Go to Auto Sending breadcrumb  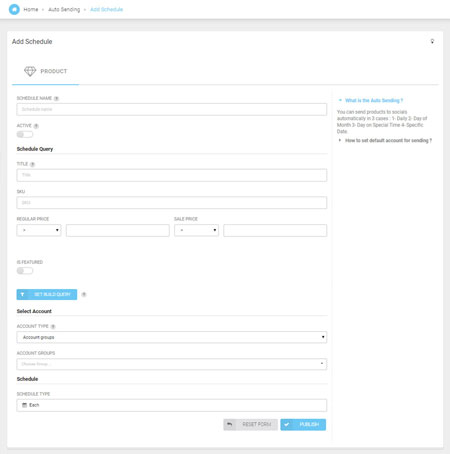(x=64, y=9)
